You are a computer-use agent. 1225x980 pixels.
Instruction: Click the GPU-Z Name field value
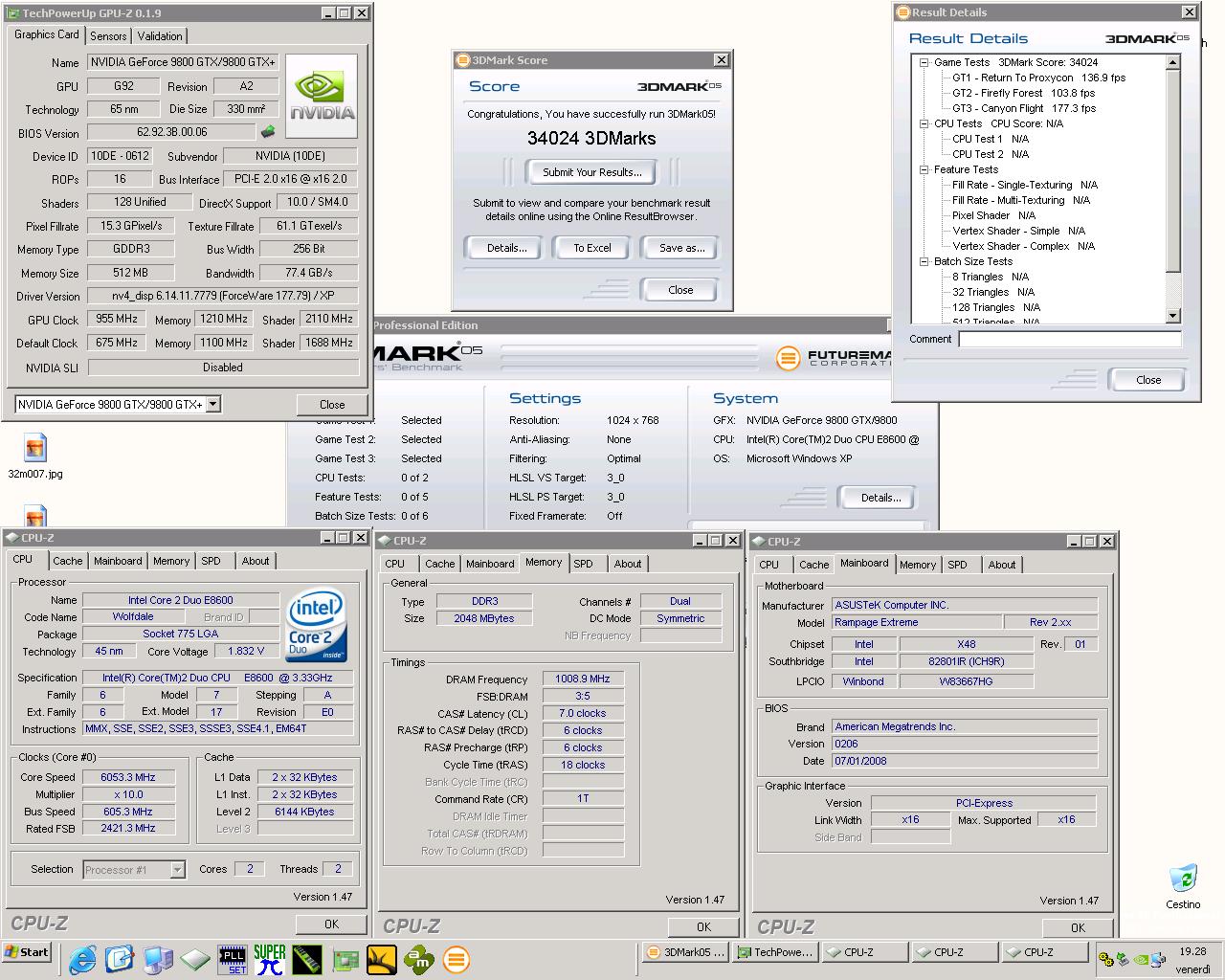(x=183, y=62)
